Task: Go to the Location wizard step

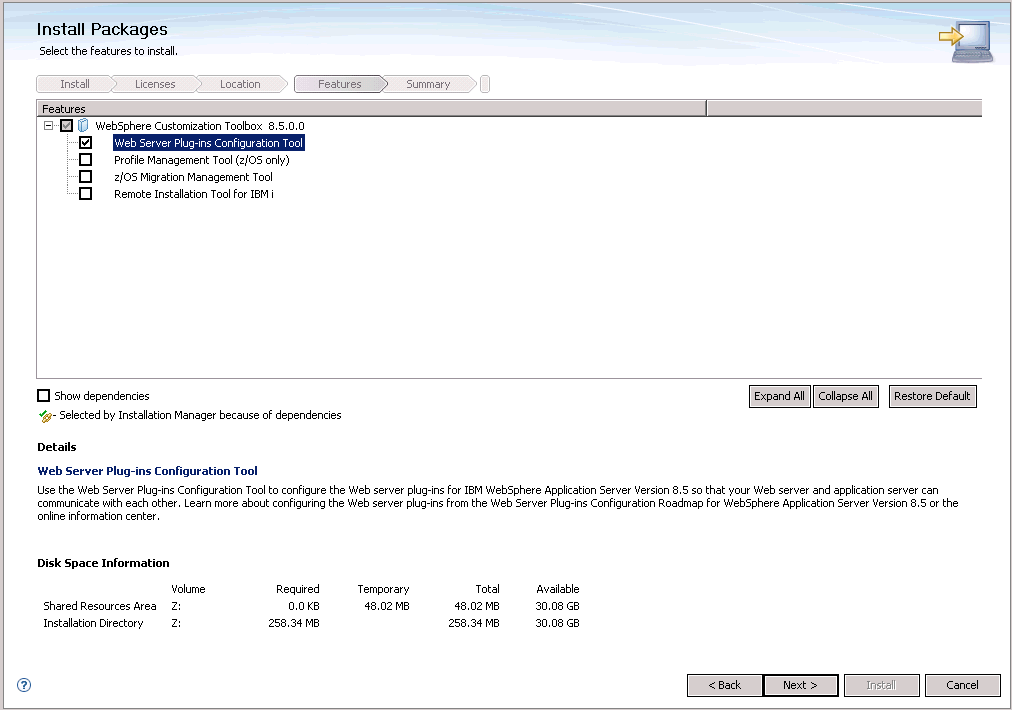Action: click(240, 84)
